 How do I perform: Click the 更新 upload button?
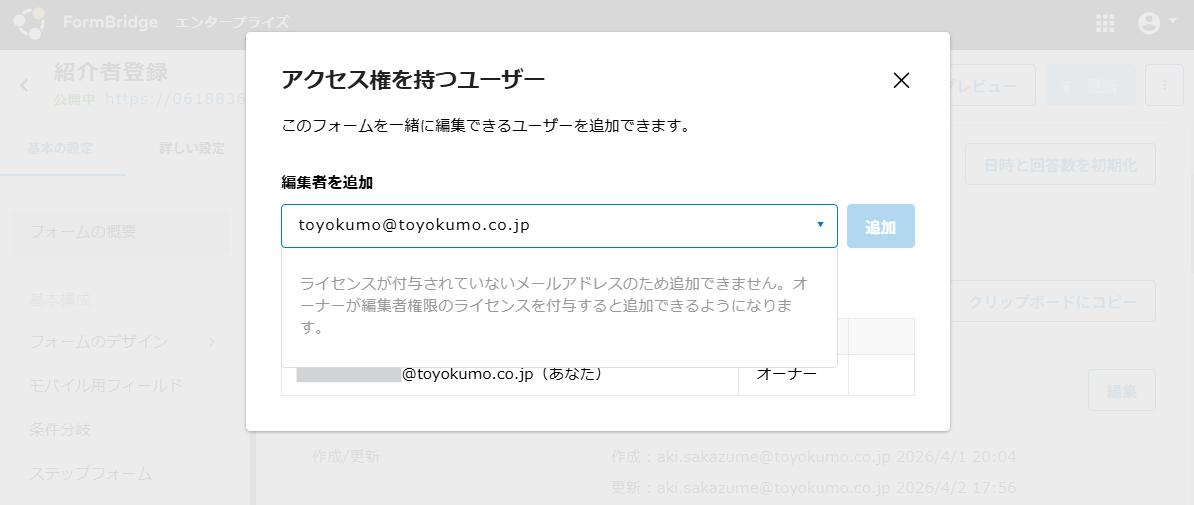(x=1090, y=87)
